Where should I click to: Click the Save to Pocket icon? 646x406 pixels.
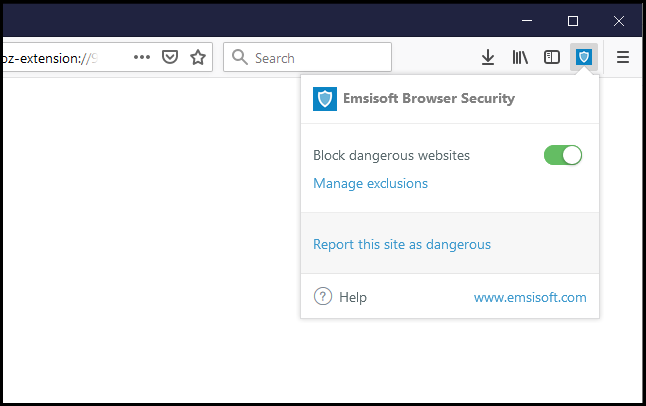170,57
